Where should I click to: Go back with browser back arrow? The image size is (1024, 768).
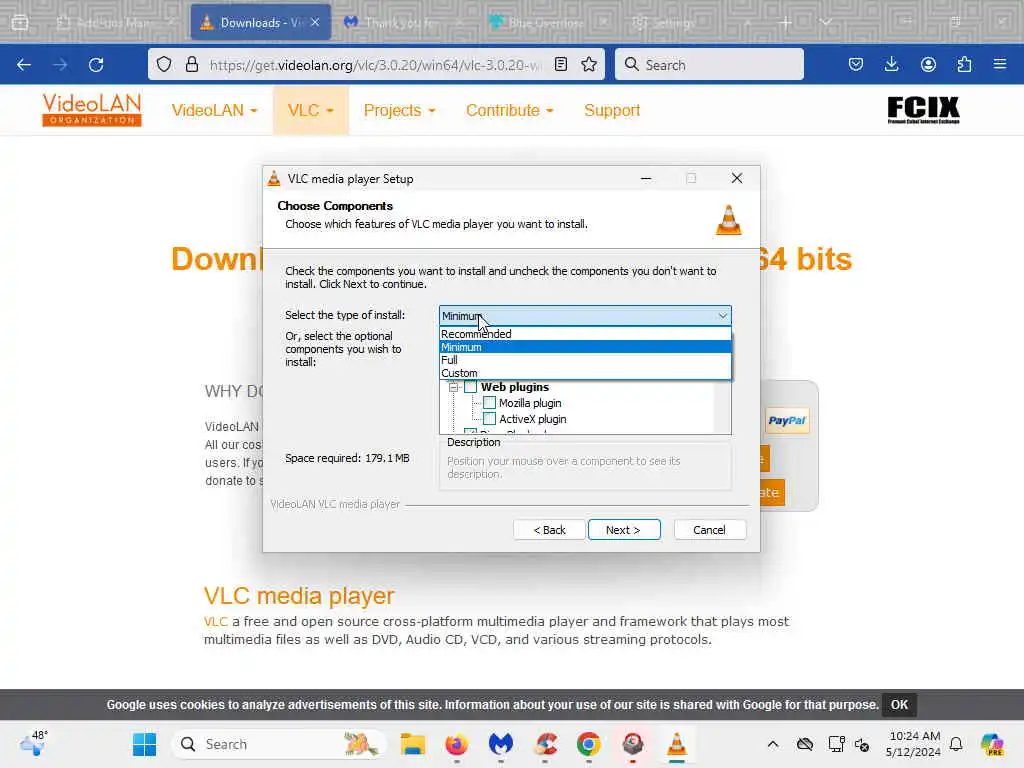(24, 65)
